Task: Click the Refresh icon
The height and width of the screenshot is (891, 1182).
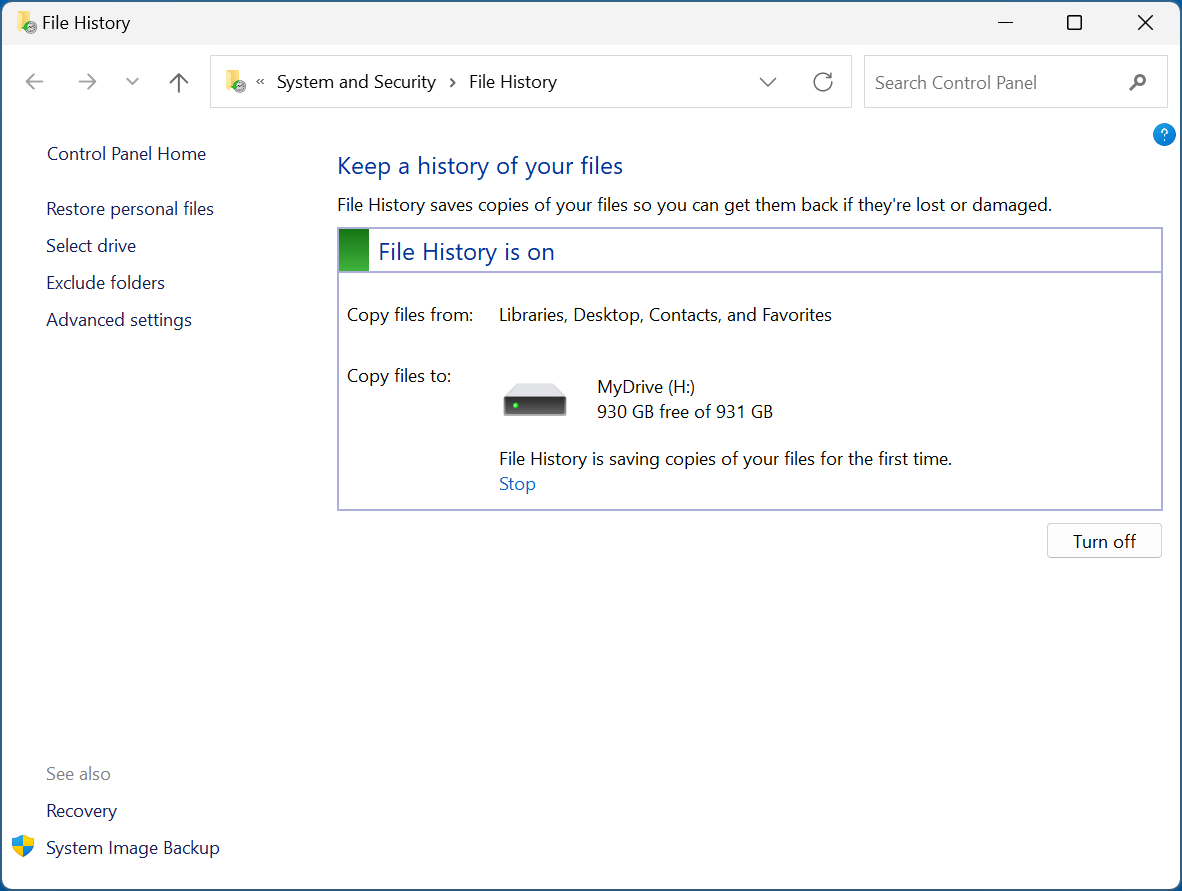Action: [x=823, y=82]
